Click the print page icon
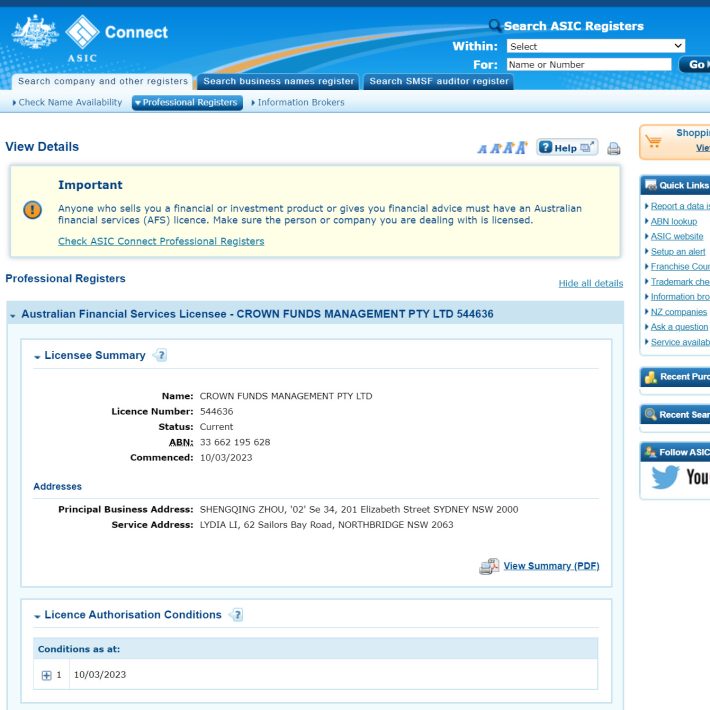Viewport: 710px width, 710px height. [614, 149]
